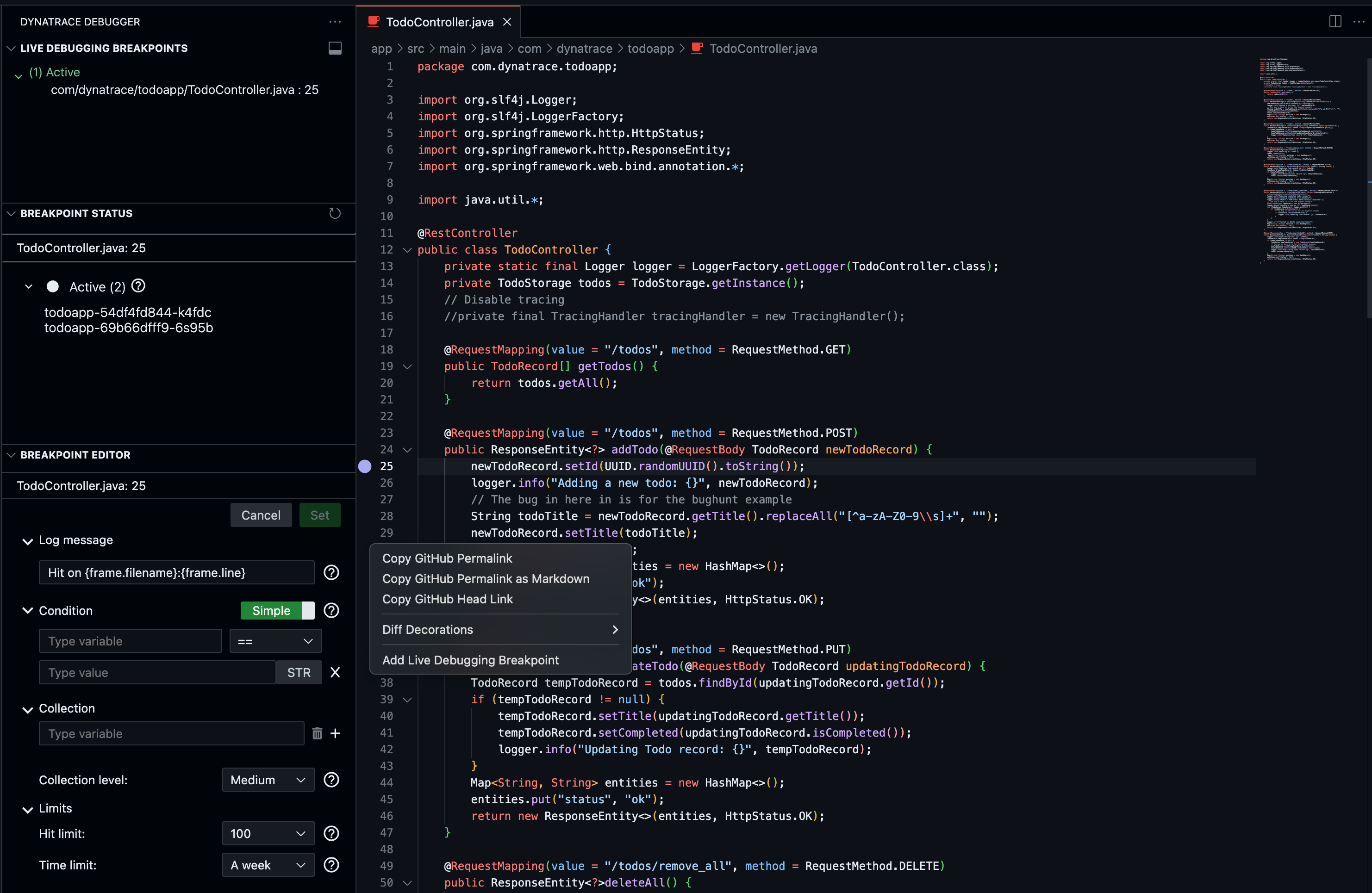Click the trash icon in Collection row
This screenshot has height=893, width=1372.
coord(317,733)
